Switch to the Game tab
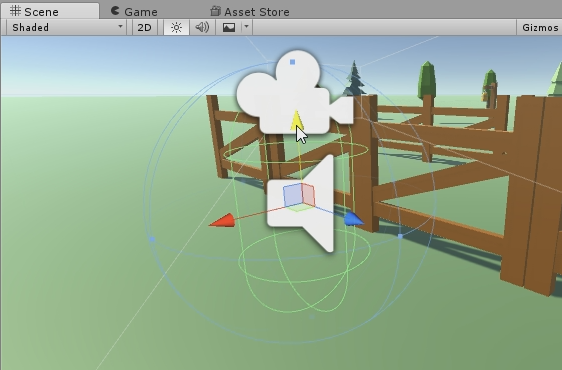This screenshot has width=562, height=370. pyautogui.click(x=134, y=11)
